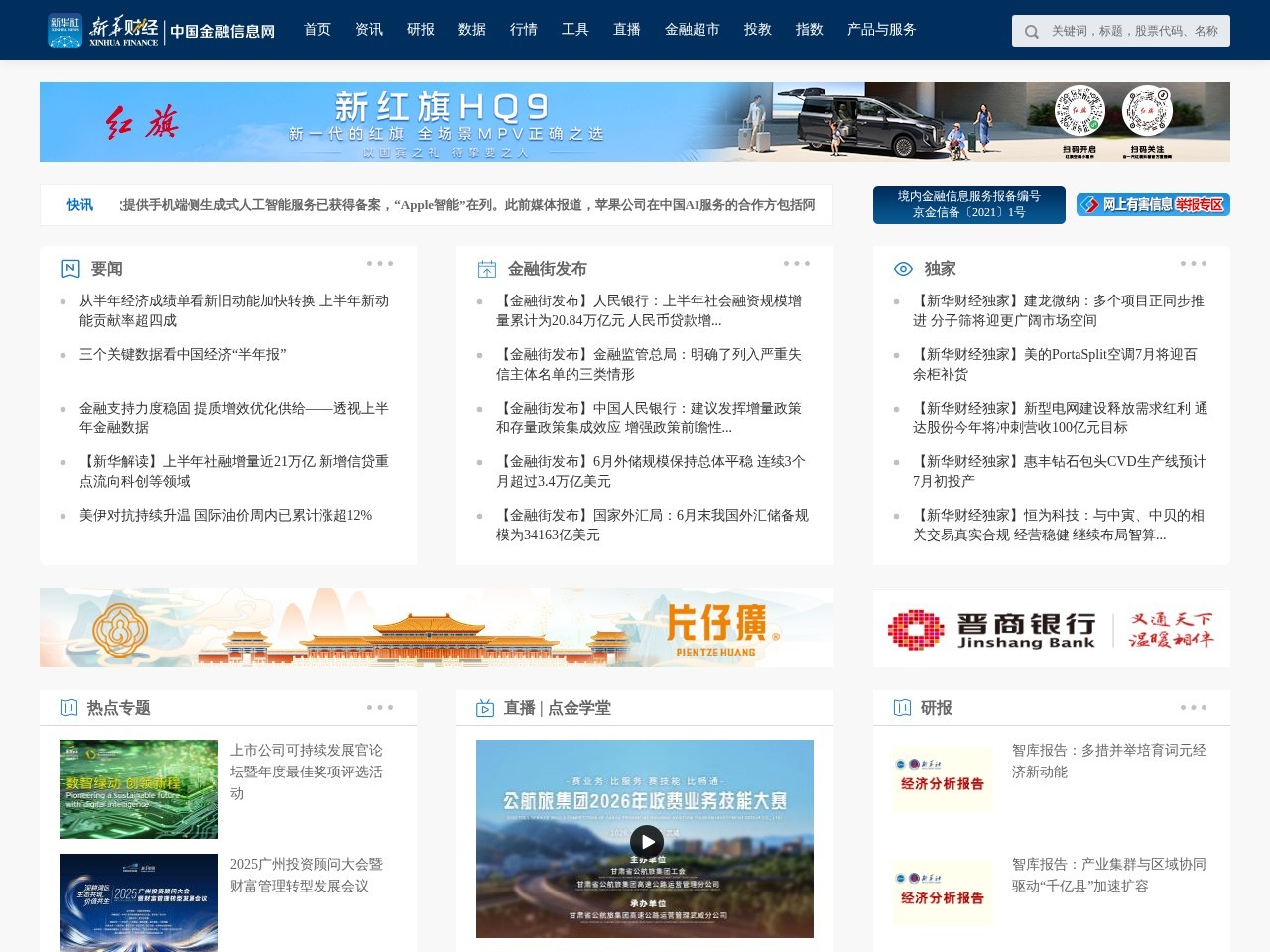Click the 要闻 section icon
This screenshot has width=1270, height=952.
point(70,269)
